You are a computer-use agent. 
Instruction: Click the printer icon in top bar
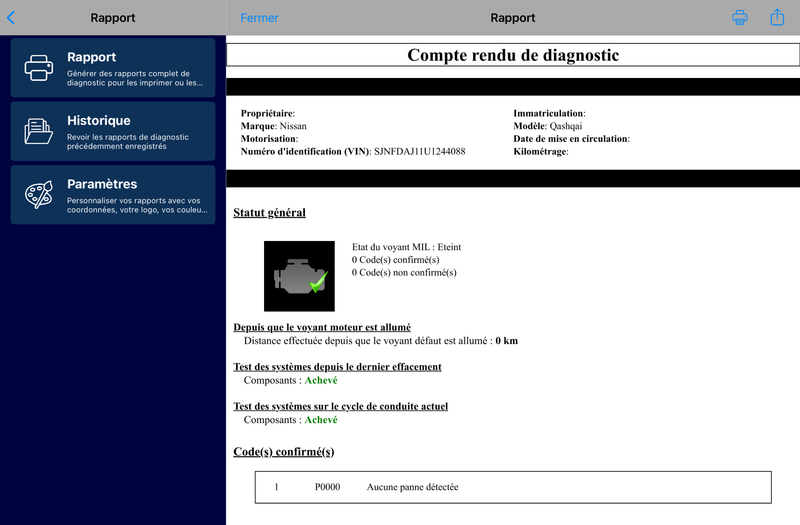pos(740,17)
